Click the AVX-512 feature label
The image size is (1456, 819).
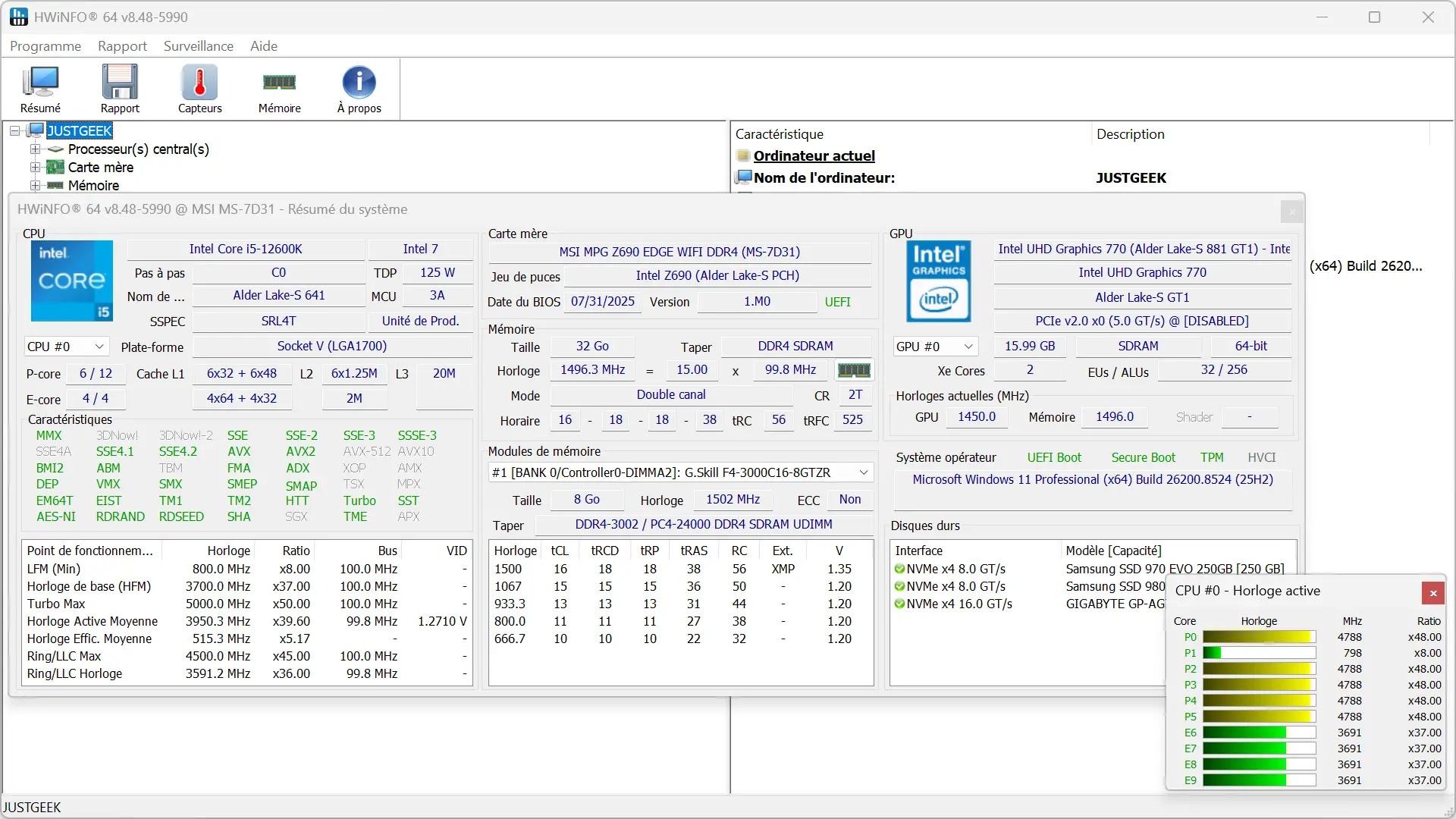click(367, 451)
